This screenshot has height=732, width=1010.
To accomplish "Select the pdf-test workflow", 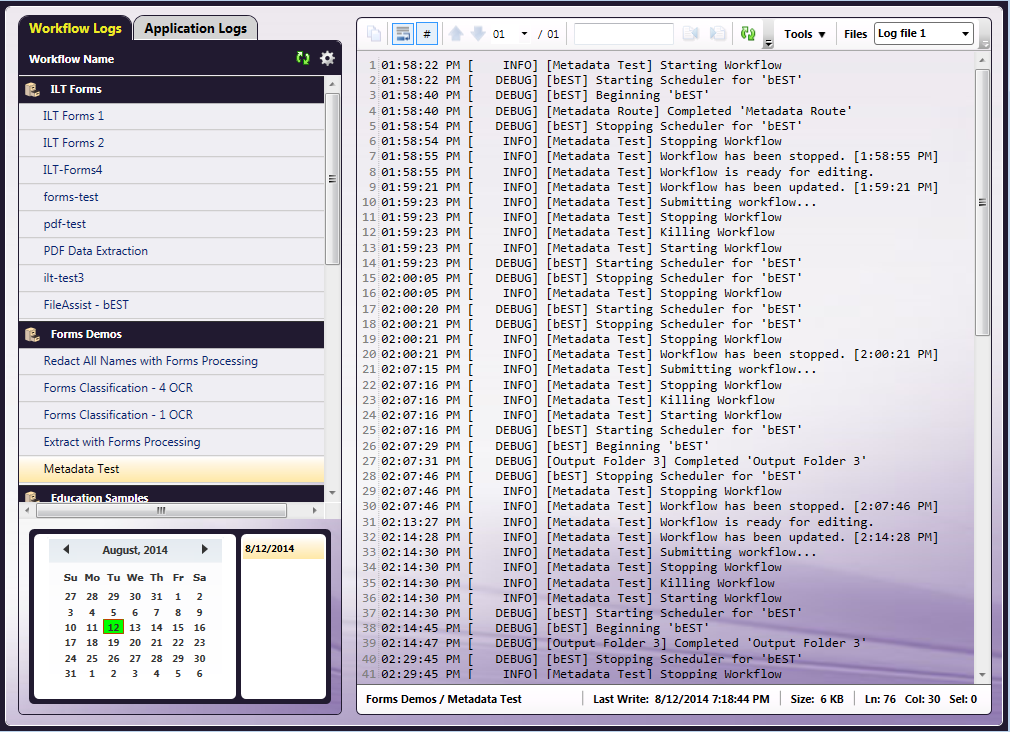I will (171, 224).
